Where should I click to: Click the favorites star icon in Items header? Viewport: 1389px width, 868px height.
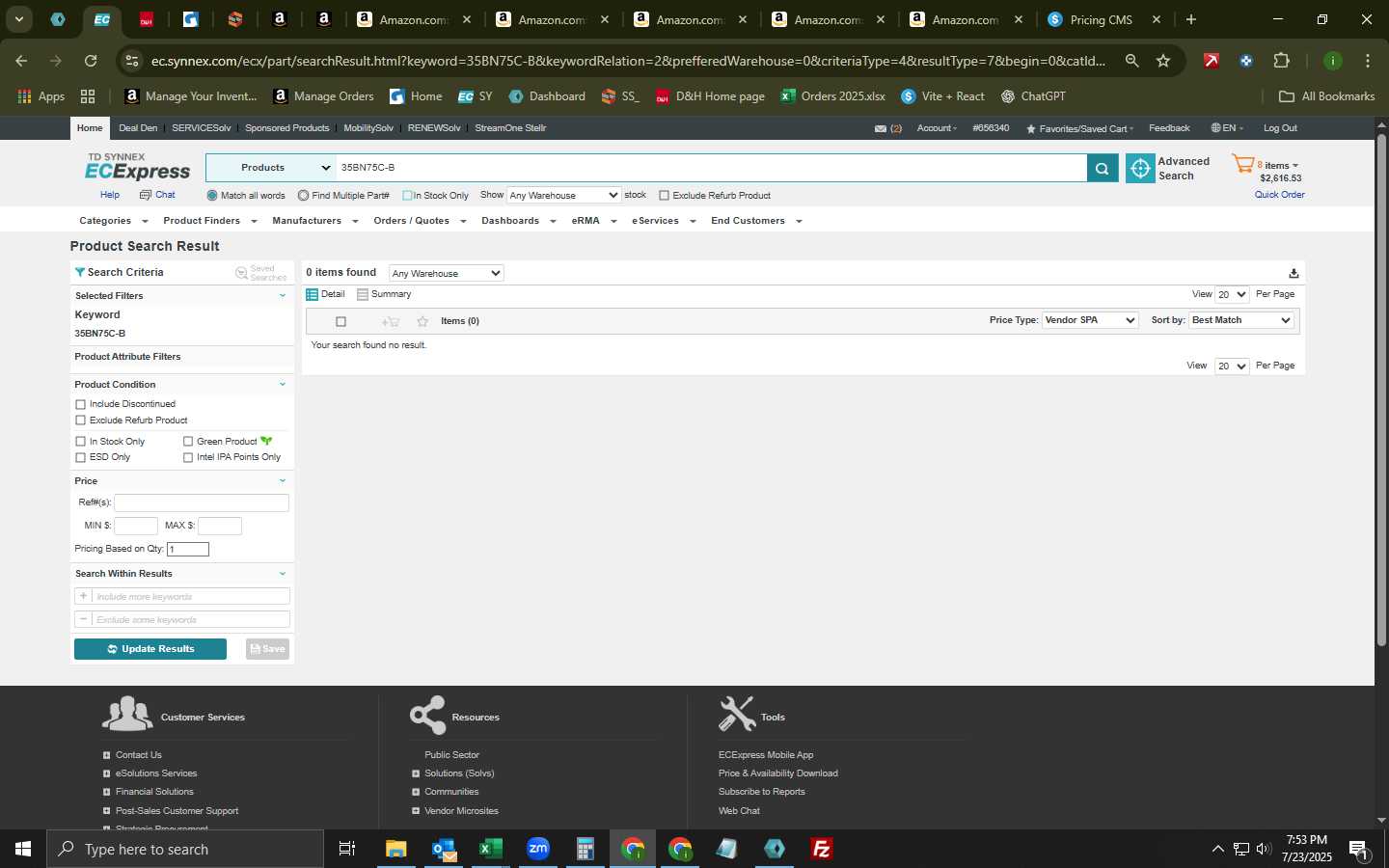pyautogui.click(x=422, y=321)
